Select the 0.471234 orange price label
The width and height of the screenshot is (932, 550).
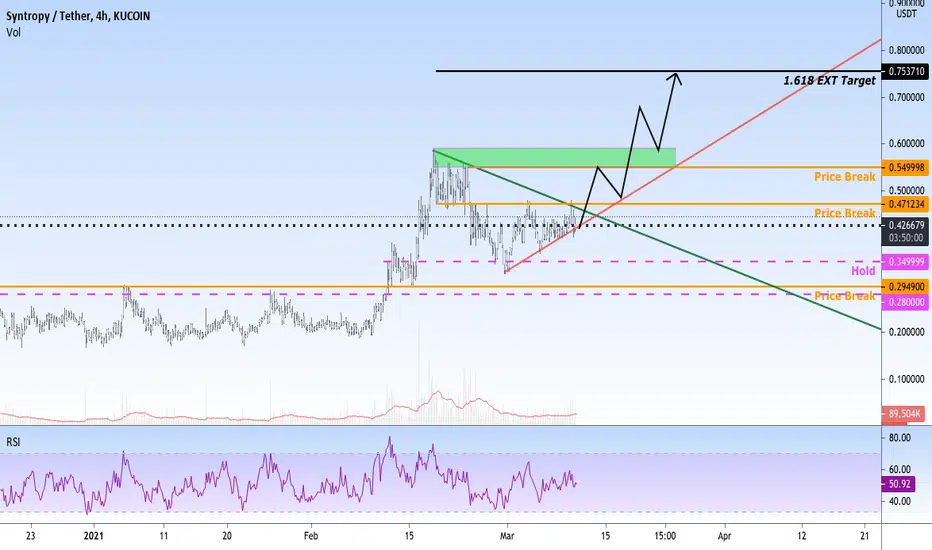[x=905, y=204]
